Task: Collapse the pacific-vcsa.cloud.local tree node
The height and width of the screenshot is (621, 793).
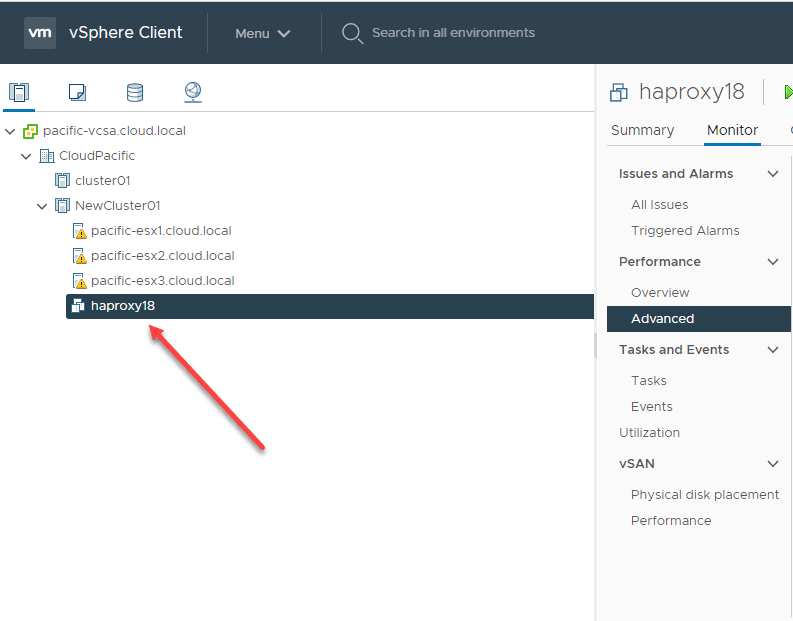Action: coord(10,131)
